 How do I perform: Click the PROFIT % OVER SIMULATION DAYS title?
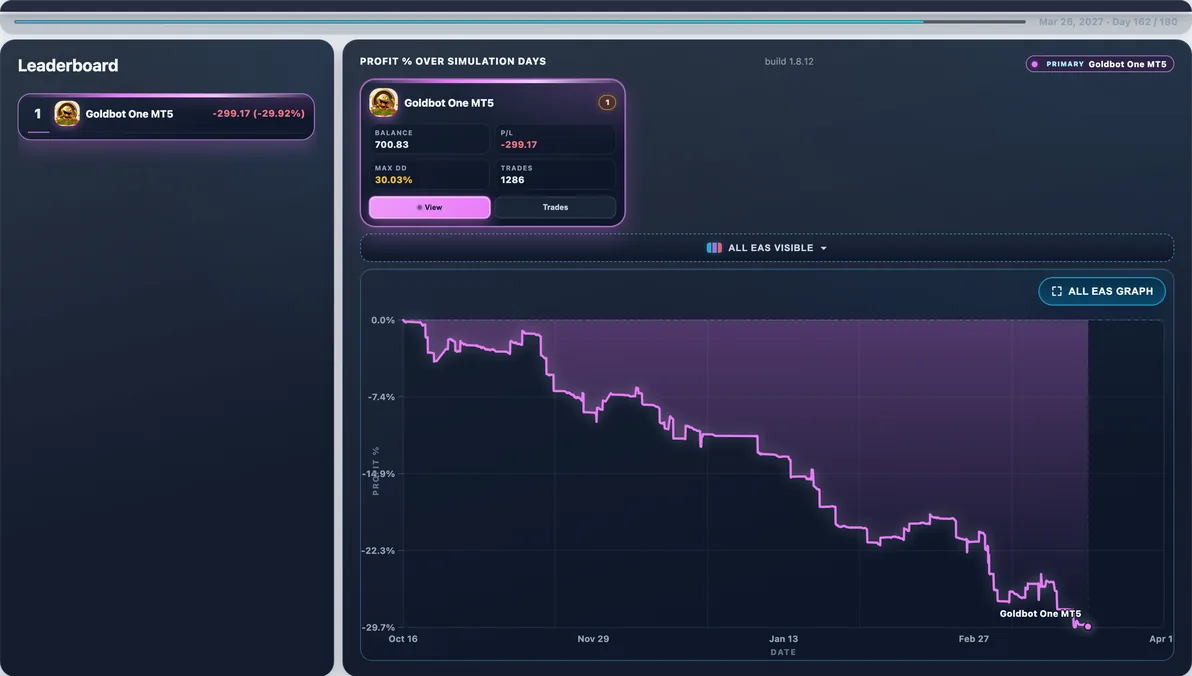tap(453, 62)
